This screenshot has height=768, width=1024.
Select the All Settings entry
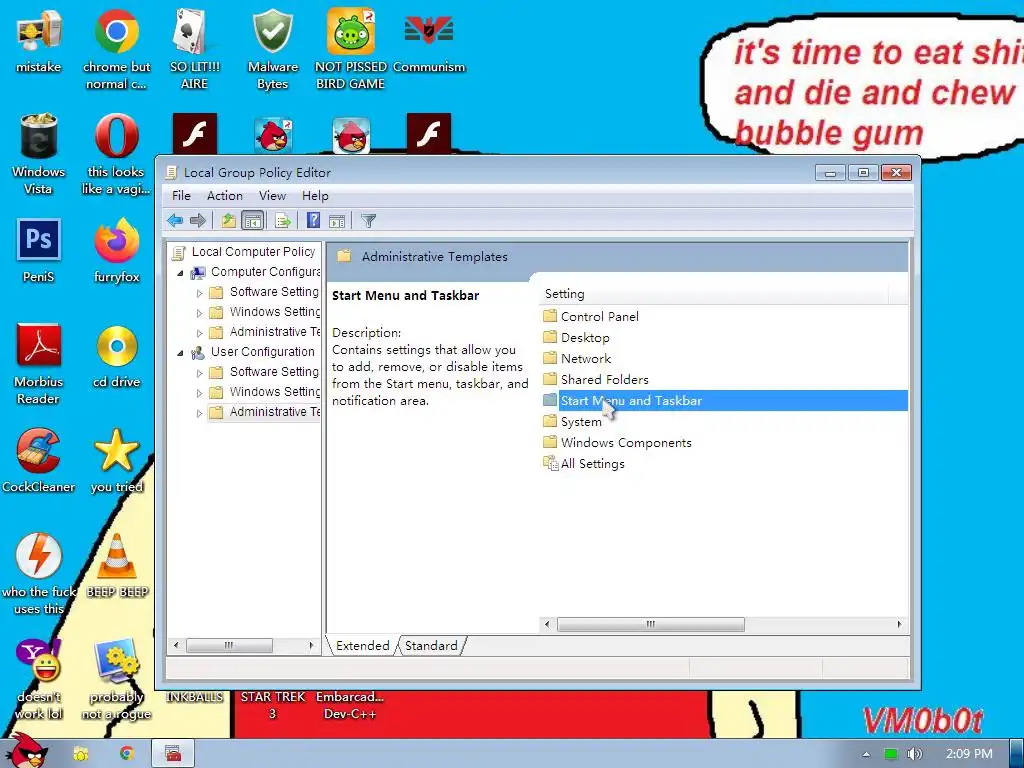tap(592, 464)
